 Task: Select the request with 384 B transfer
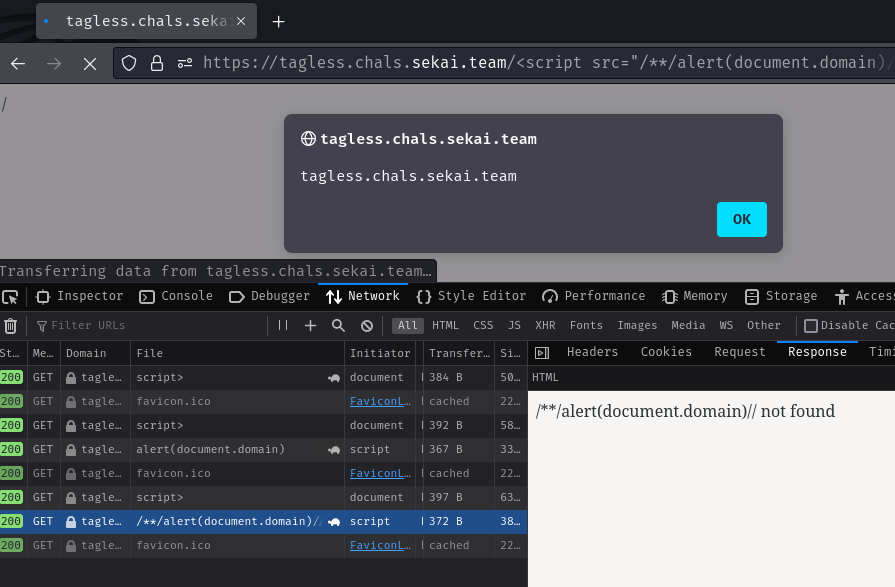pyautogui.click(x=263, y=377)
